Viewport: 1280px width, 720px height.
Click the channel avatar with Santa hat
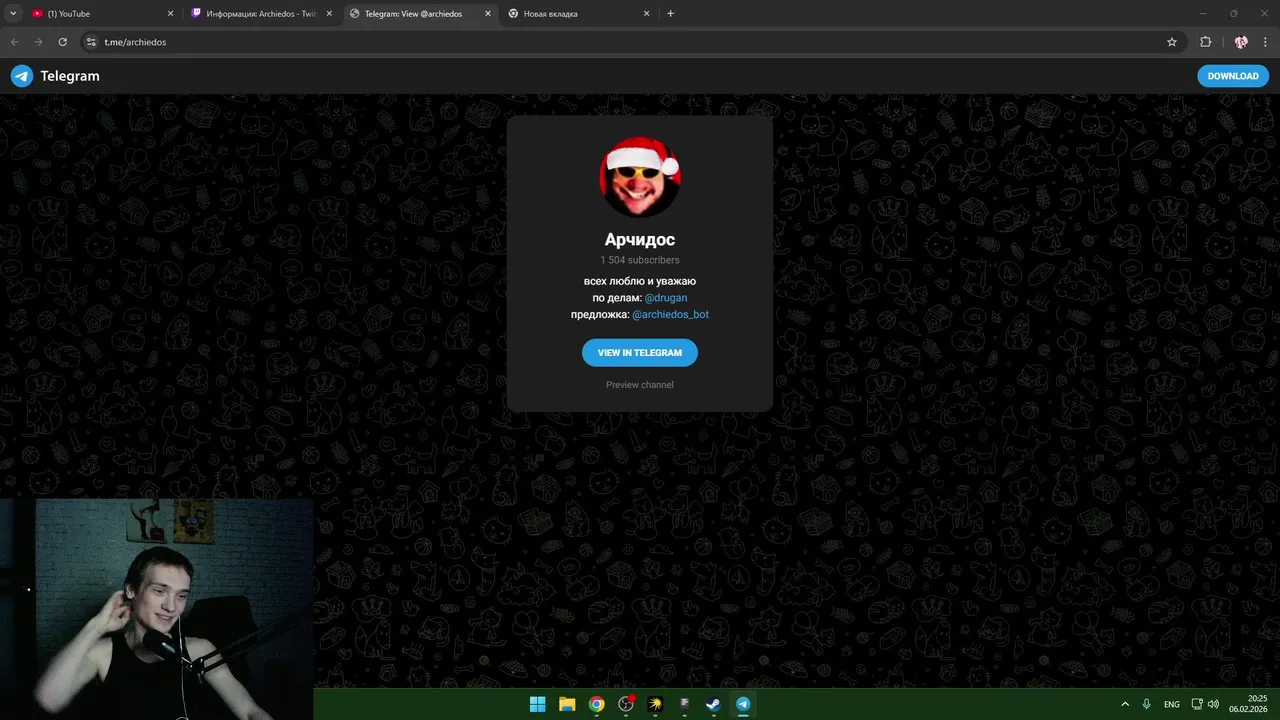640,177
